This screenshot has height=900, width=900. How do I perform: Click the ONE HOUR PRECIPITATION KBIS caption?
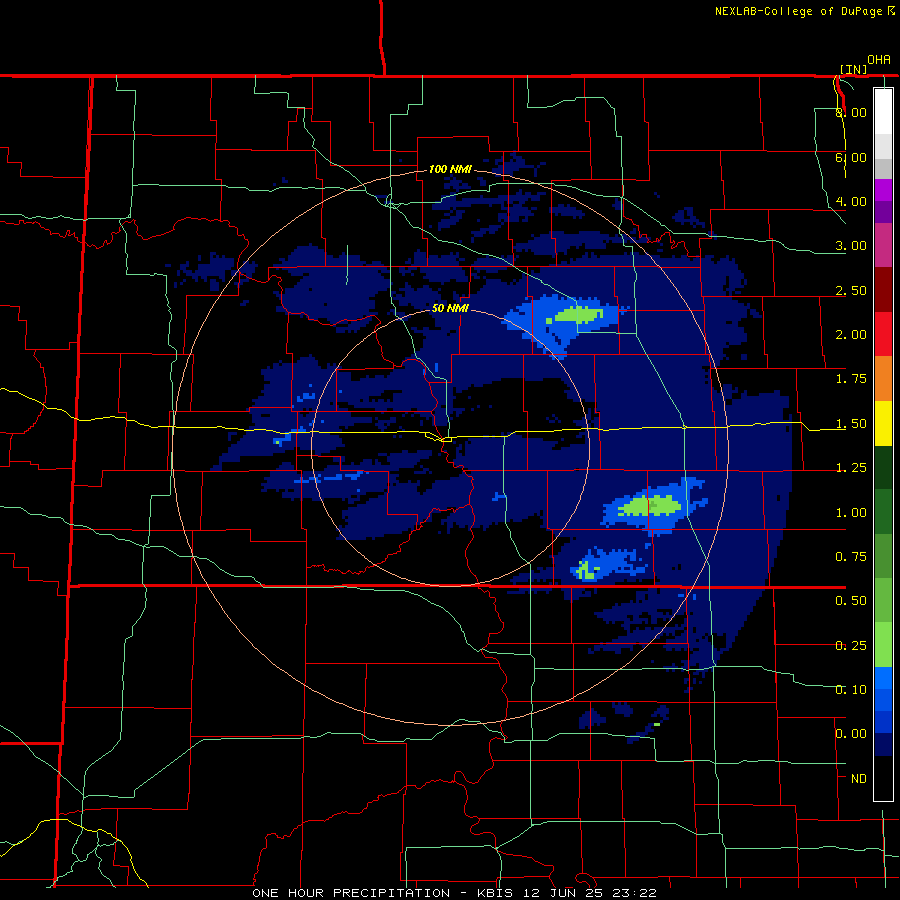coord(454,893)
